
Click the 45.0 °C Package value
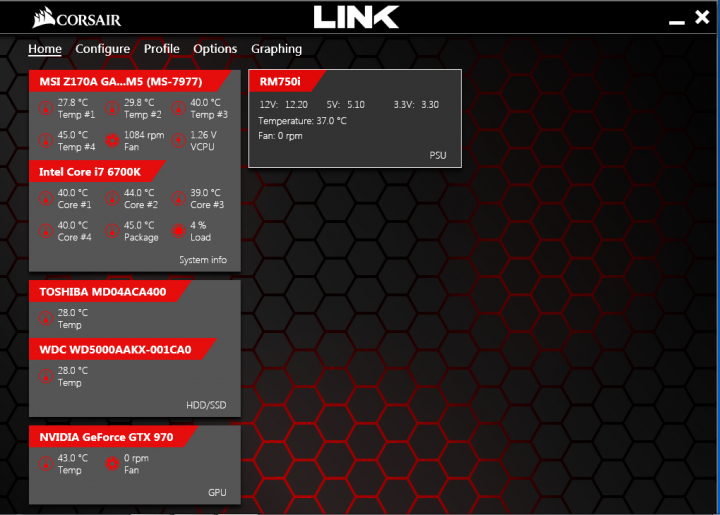click(x=139, y=225)
